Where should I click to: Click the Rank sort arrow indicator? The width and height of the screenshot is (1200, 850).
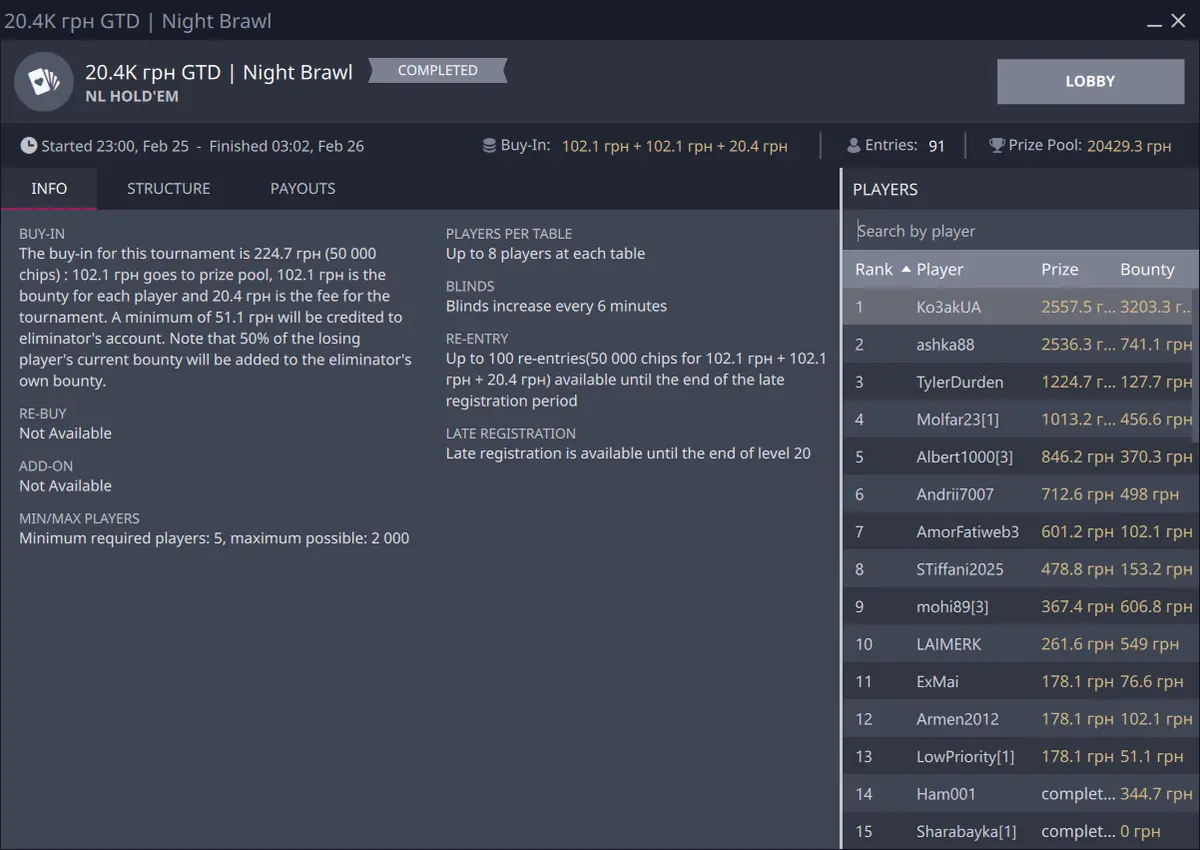coord(906,269)
